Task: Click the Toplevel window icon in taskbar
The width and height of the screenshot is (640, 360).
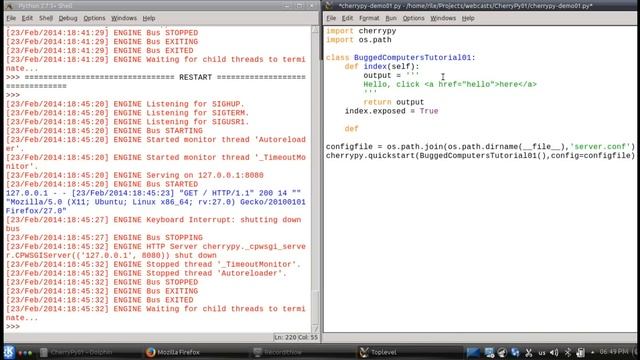Action: pos(364,352)
